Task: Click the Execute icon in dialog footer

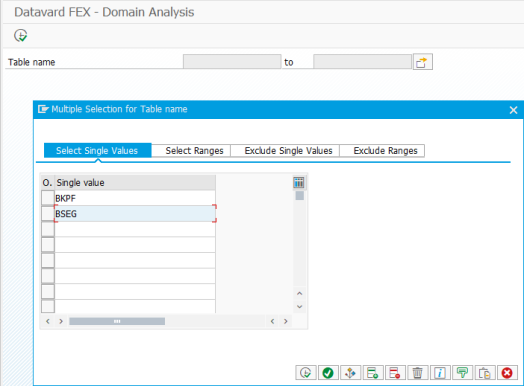Action: coord(306,373)
